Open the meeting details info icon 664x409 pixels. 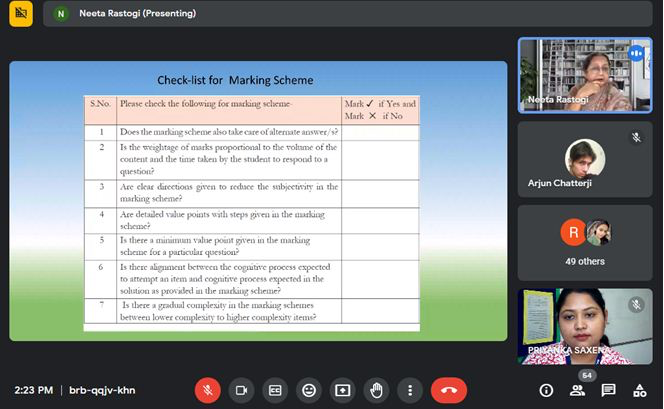(546, 390)
